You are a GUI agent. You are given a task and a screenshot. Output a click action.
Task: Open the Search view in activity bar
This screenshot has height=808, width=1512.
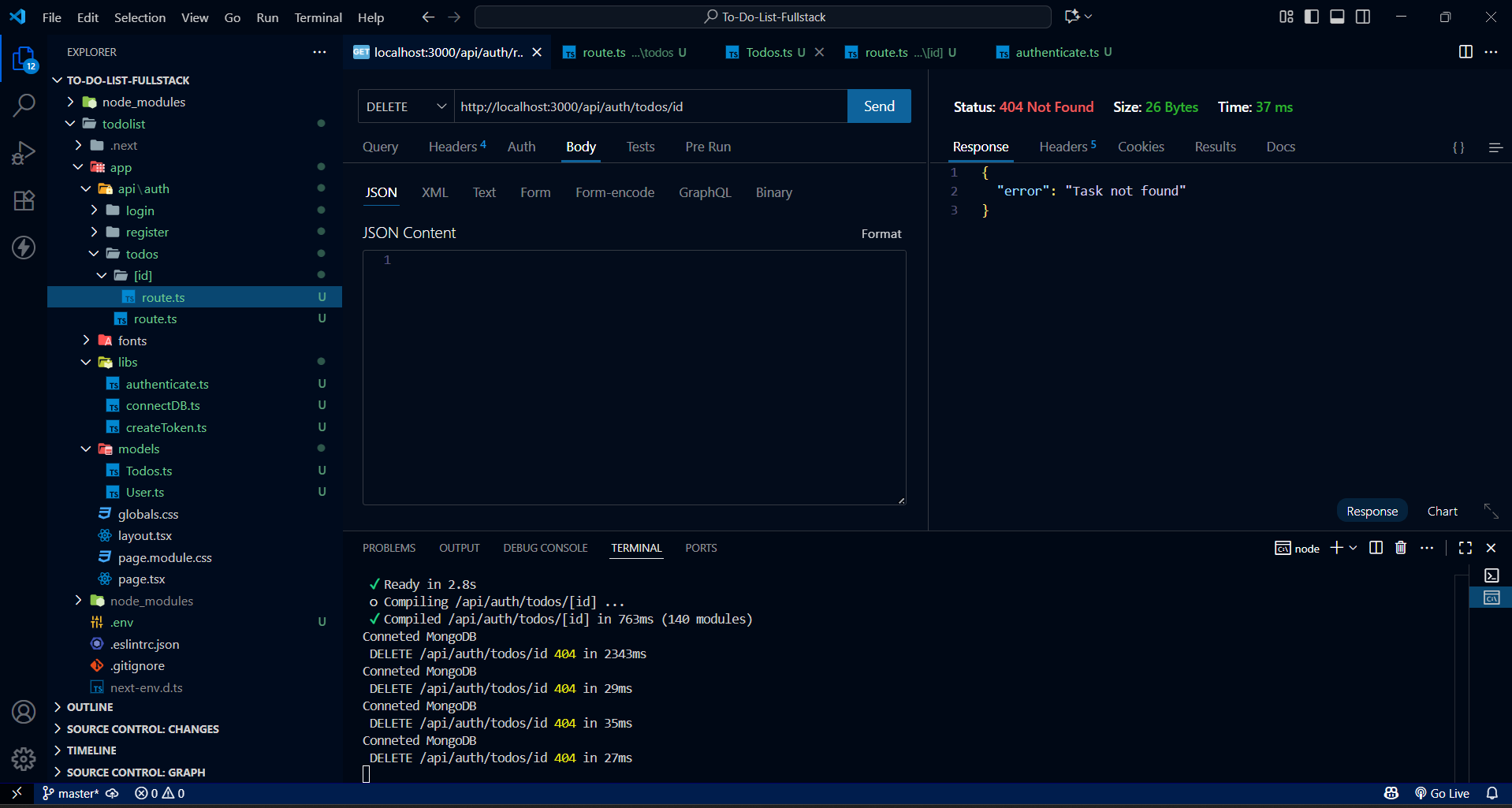[24, 105]
